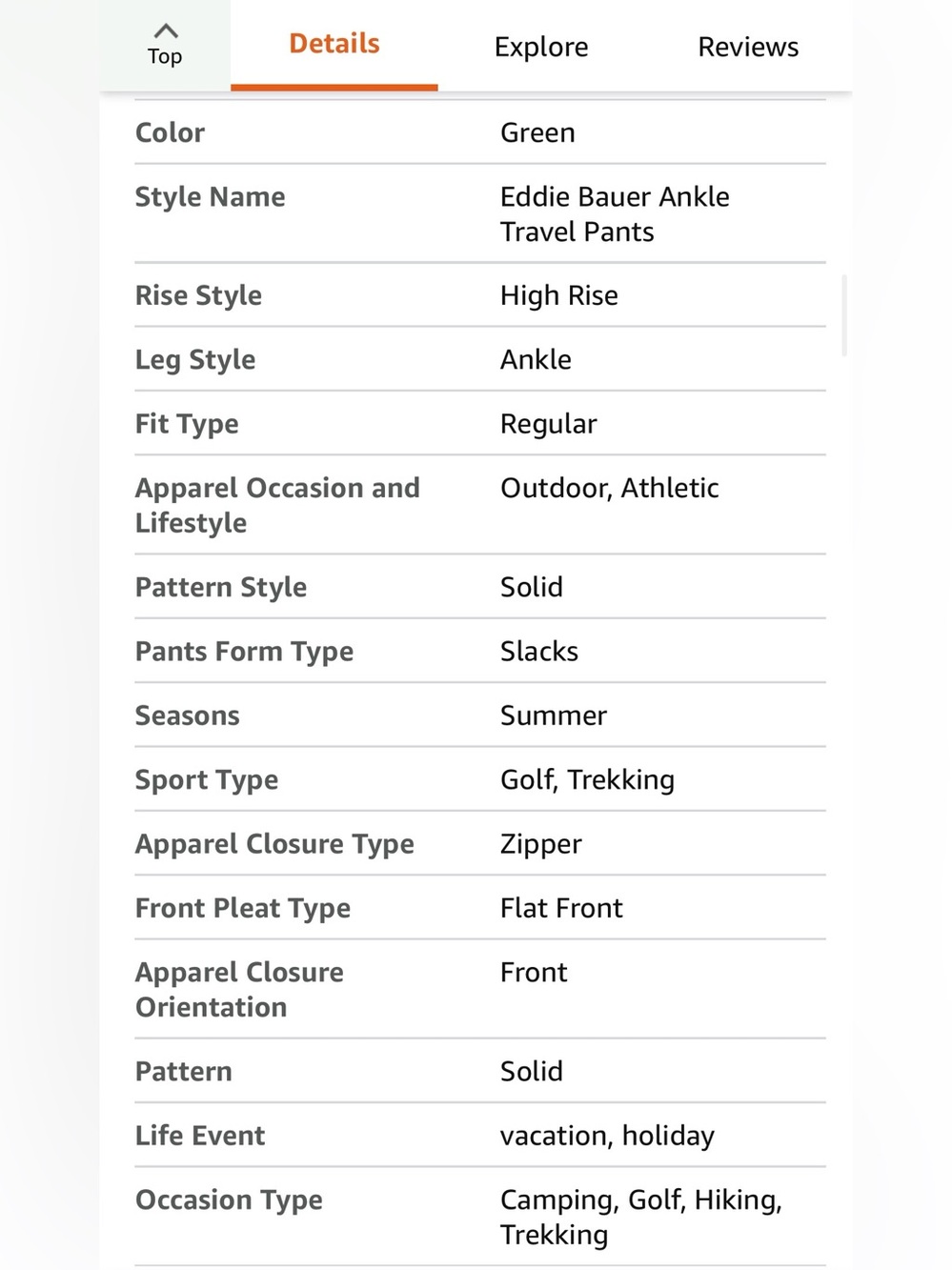Click the page scrollbar on right edge

(x=844, y=315)
